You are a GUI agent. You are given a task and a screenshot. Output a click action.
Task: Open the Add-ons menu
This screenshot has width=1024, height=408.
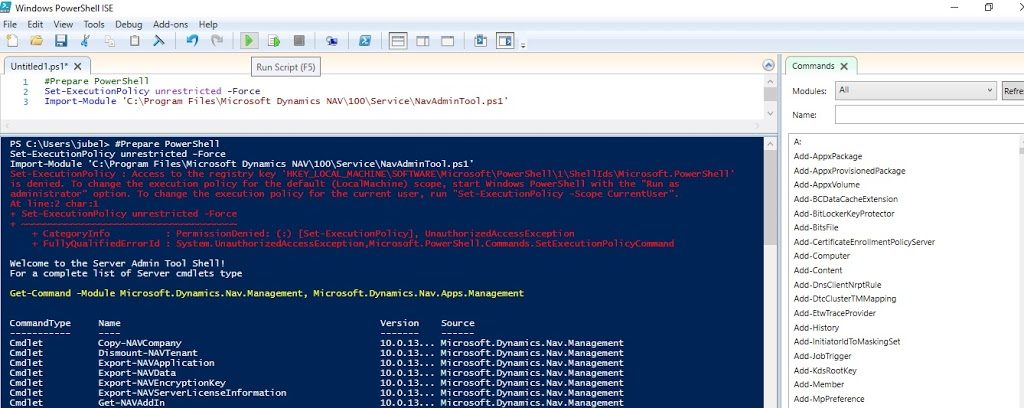point(170,24)
